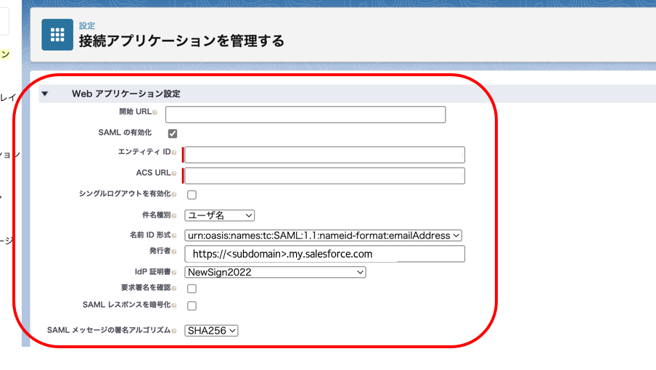
Task: Click the 設定 breadcrumb link
Action: [87, 26]
